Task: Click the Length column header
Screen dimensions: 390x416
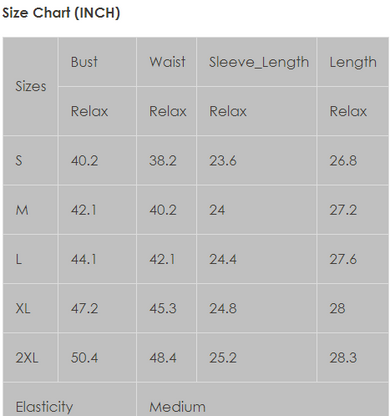Action: 353,62
